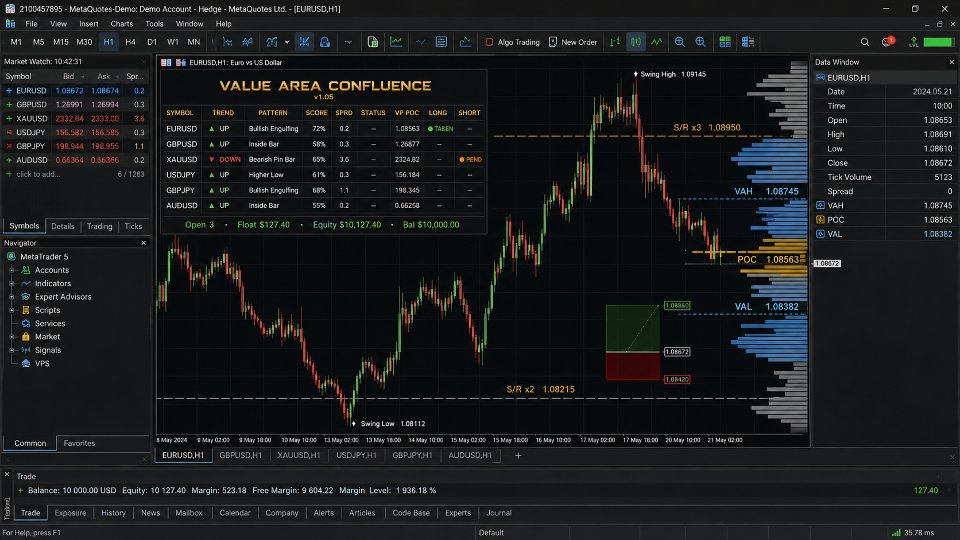Click the VAH indicator icon in Data Window
The width and height of the screenshot is (960, 540).
[820, 205]
